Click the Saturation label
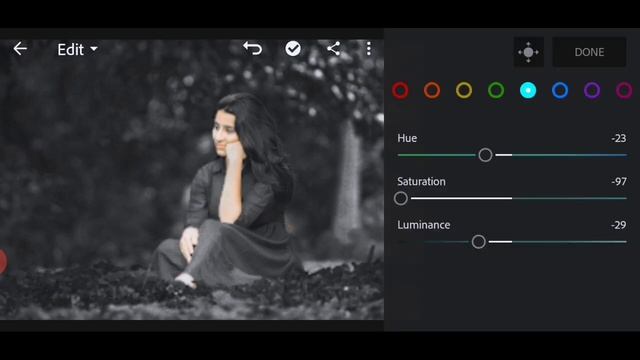The height and width of the screenshot is (360, 640). coord(421,182)
